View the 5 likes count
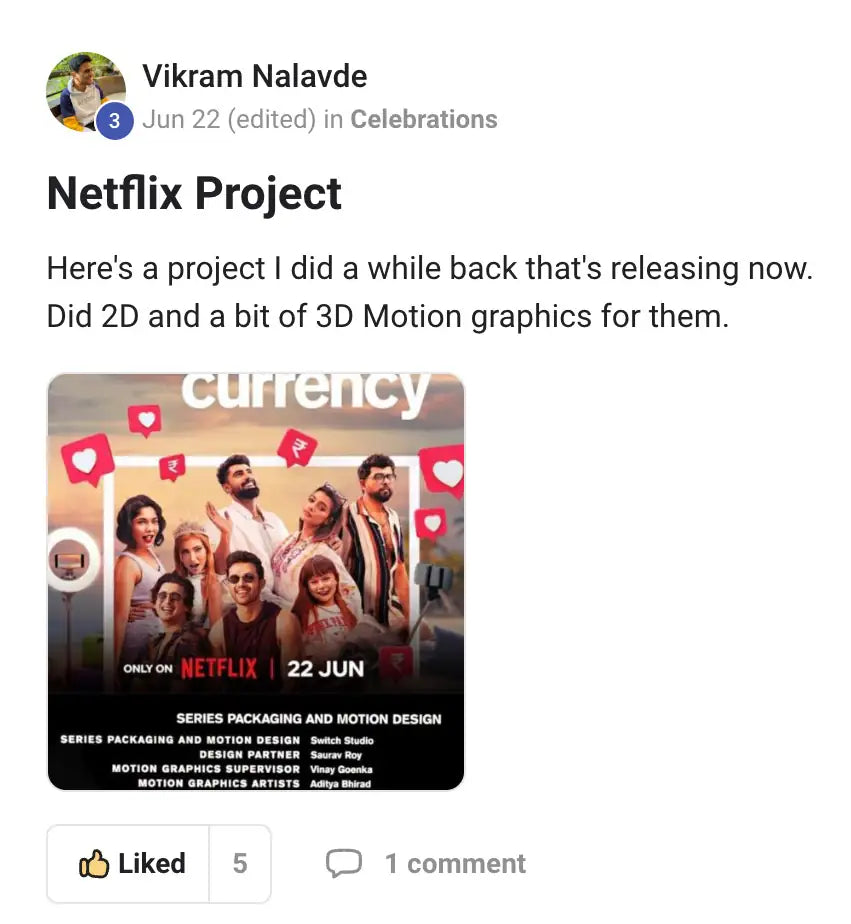Screen dimensions: 851x924 pos(240,864)
